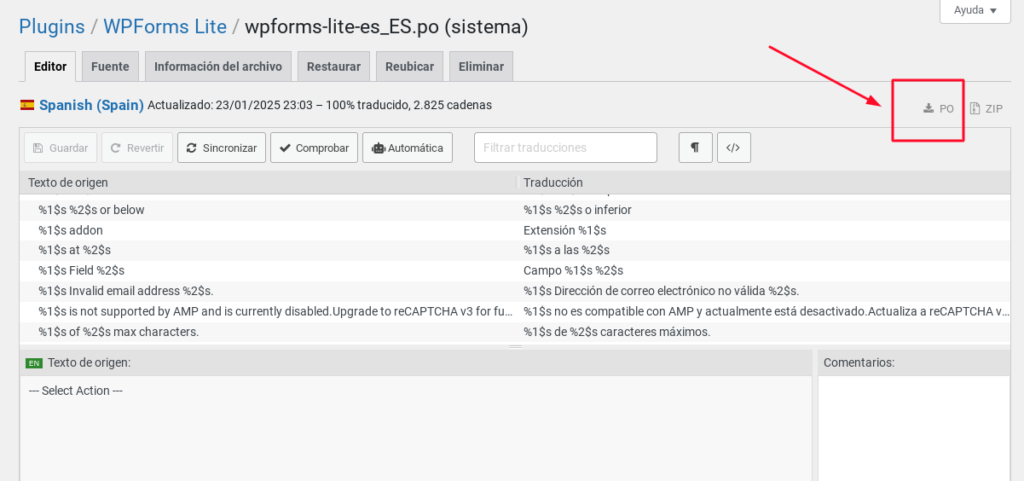Focus the Filtrar traducciones field
This screenshot has width=1024, height=481.
coord(566,147)
